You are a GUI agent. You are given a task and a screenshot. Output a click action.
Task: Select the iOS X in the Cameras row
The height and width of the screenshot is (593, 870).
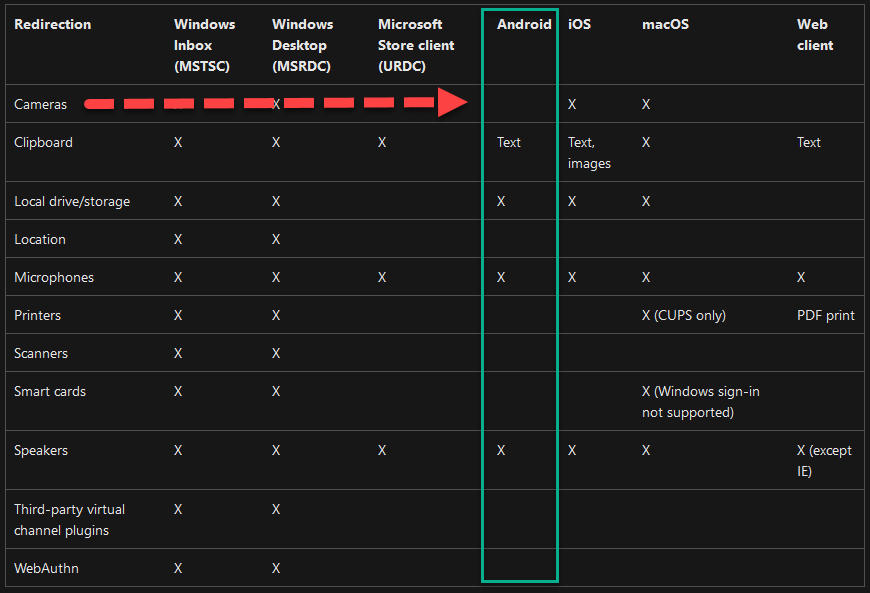tap(572, 104)
